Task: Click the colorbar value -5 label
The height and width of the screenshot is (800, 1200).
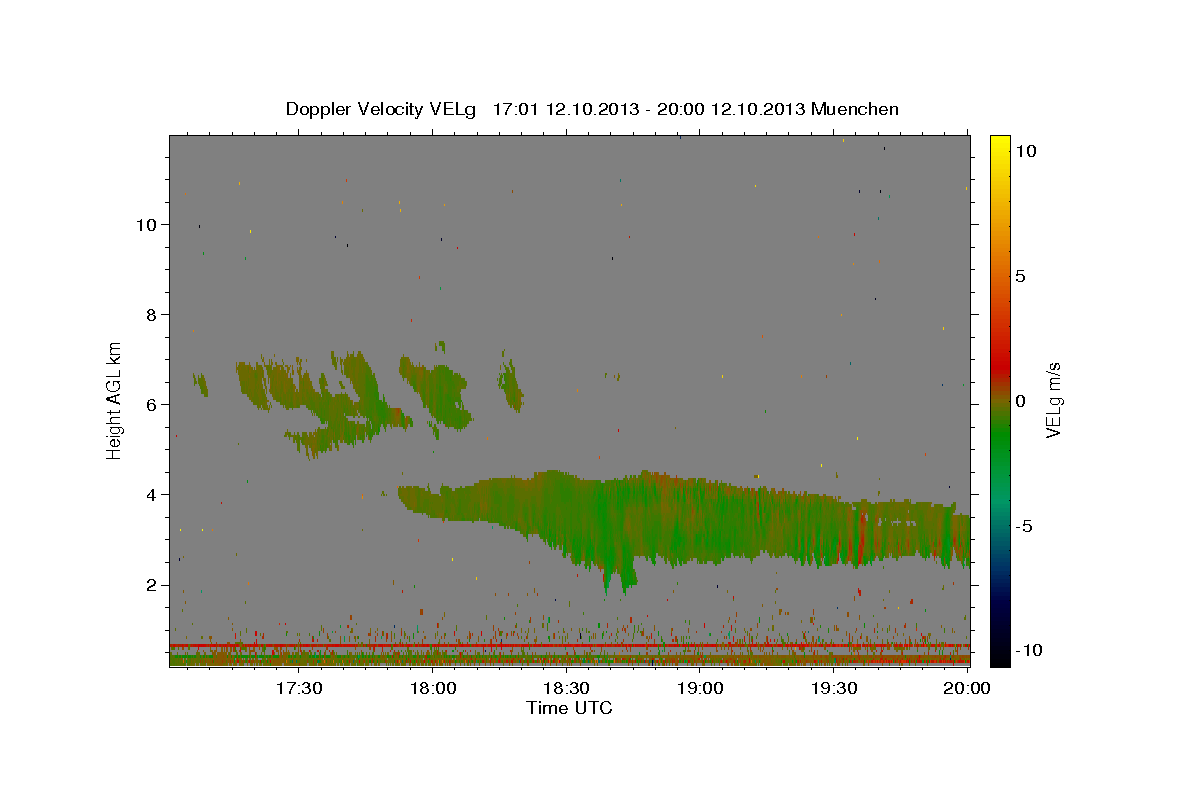Action: [x=1022, y=526]
